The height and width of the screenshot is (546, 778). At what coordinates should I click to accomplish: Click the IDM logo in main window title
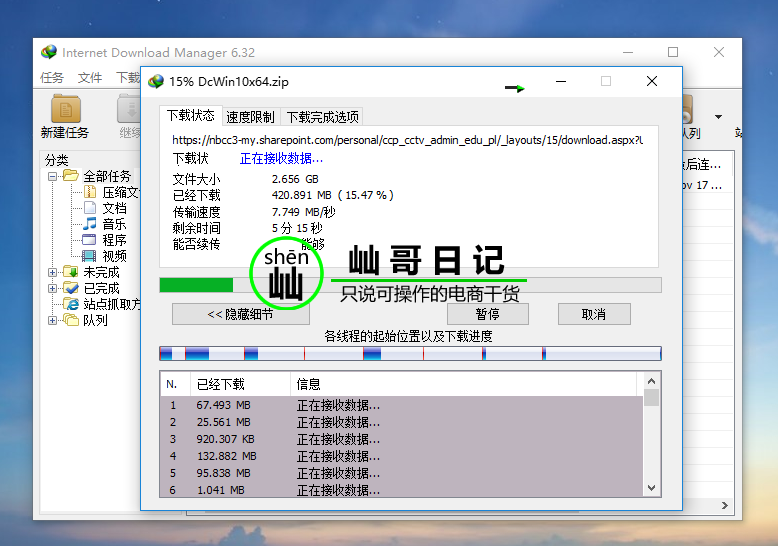[x=49, y=52]
